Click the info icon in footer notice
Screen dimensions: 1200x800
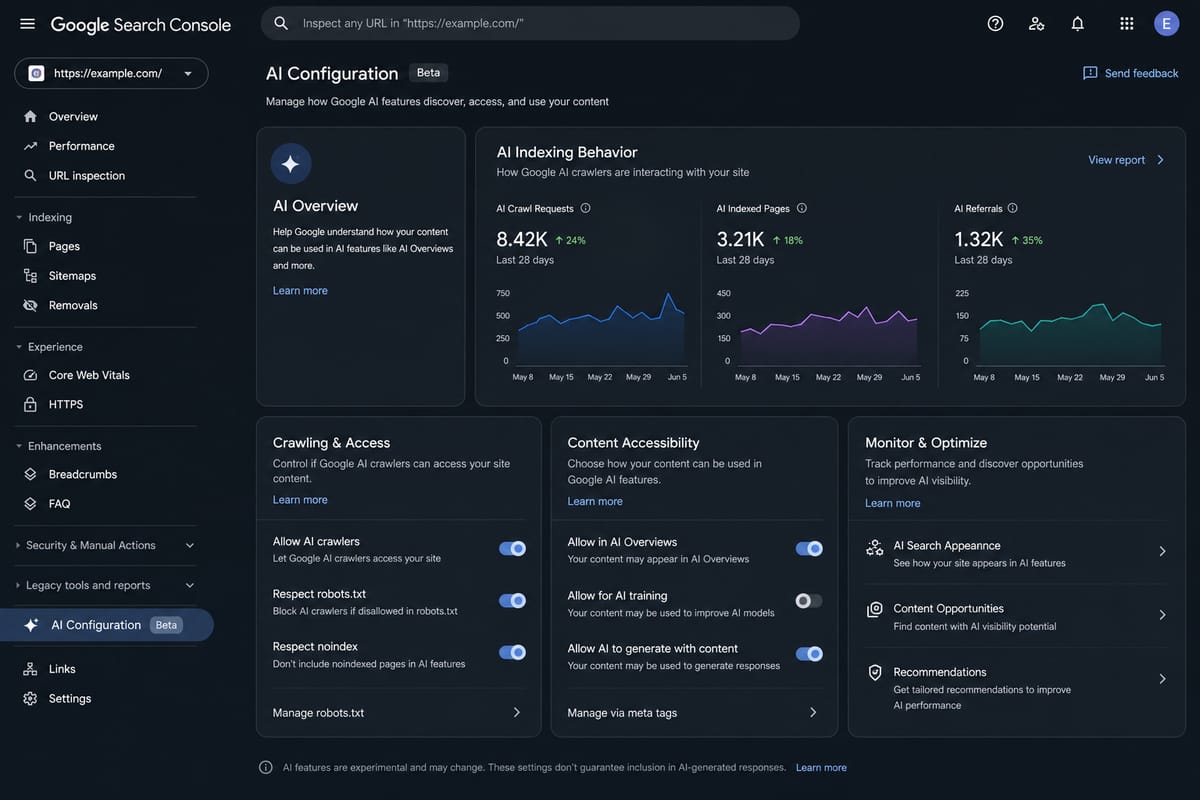click(x=266, y=767)
